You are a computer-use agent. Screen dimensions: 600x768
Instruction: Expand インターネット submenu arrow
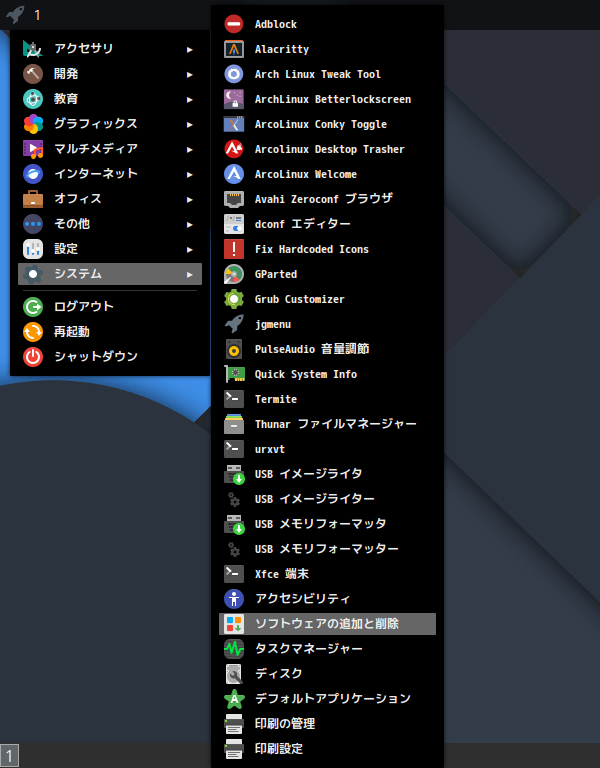tap(190, 174)
